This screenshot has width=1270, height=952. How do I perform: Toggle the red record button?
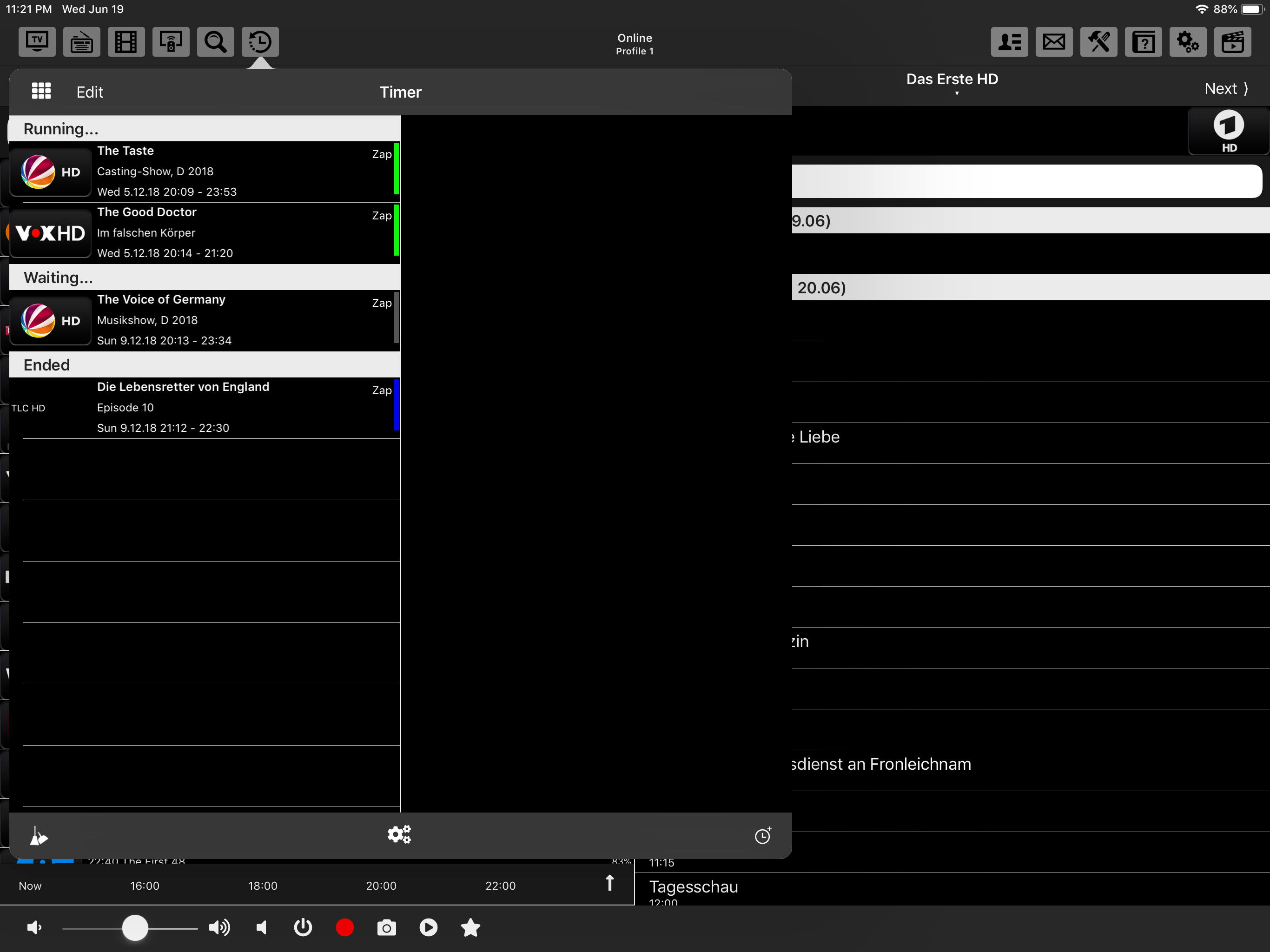[x=344, y=927]
